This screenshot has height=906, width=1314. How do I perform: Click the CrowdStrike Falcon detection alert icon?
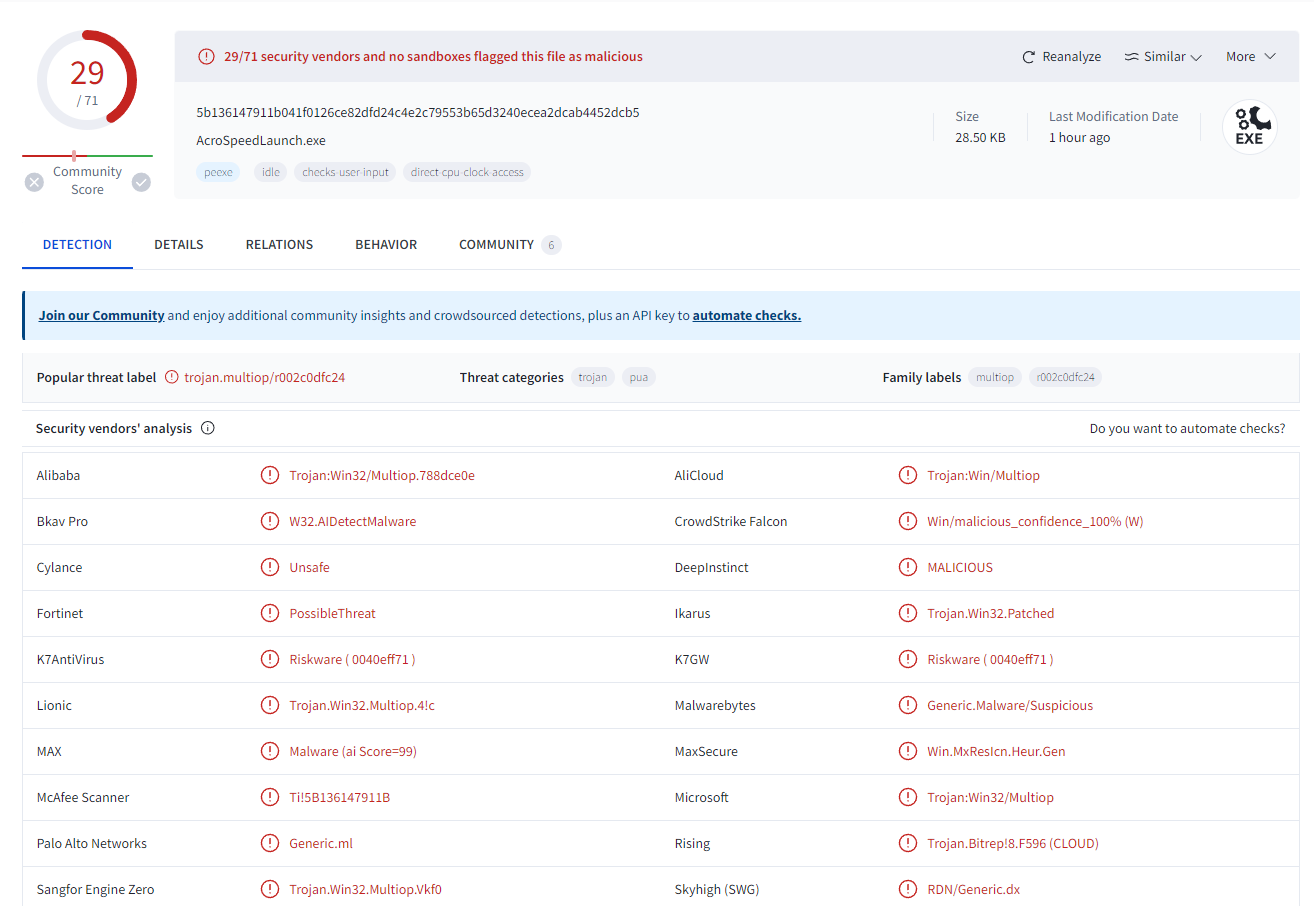[x=908, y=521]
